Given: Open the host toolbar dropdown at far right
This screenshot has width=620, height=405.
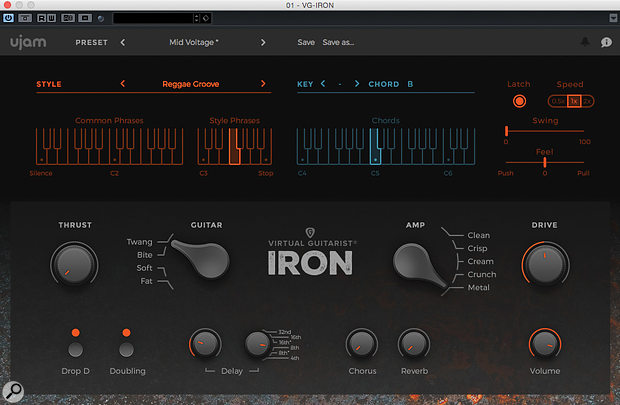Looking at the screenshot, I should tap(613, 18).
